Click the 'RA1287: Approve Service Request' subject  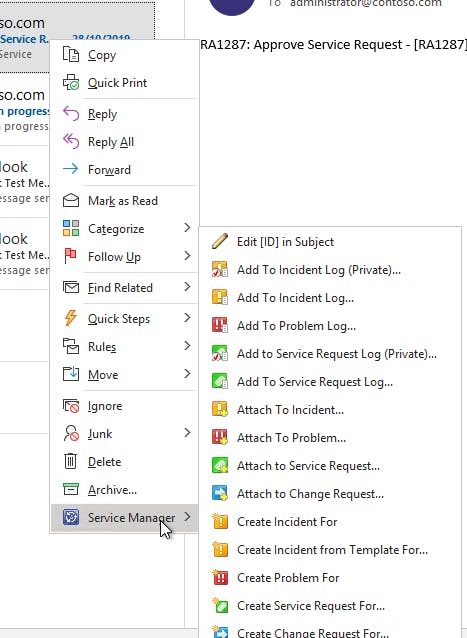[x=333, y=44]
